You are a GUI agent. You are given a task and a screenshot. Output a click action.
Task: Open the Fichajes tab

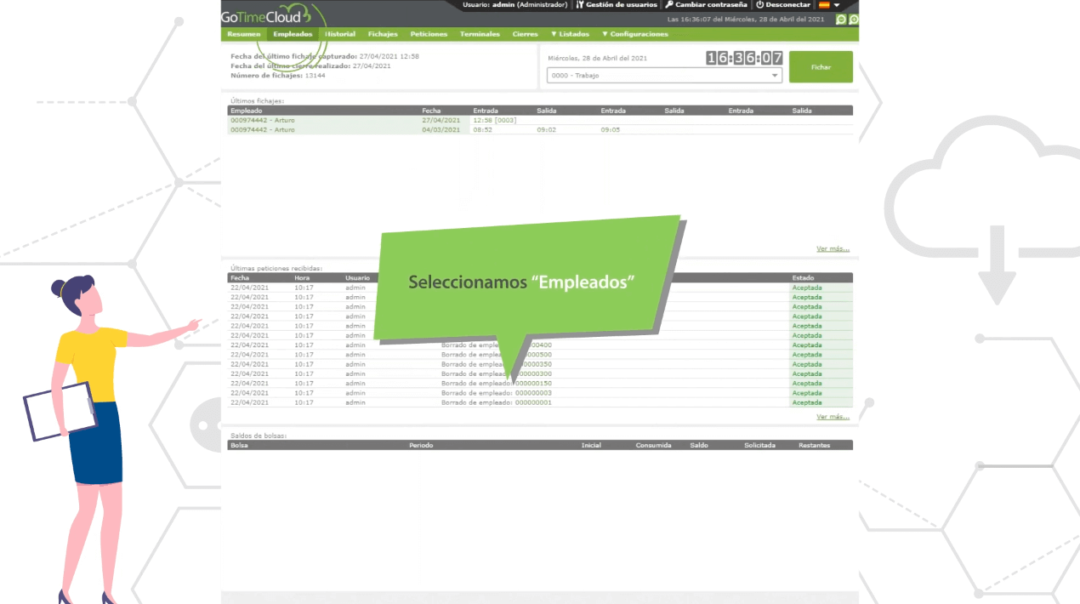point(383,33)
